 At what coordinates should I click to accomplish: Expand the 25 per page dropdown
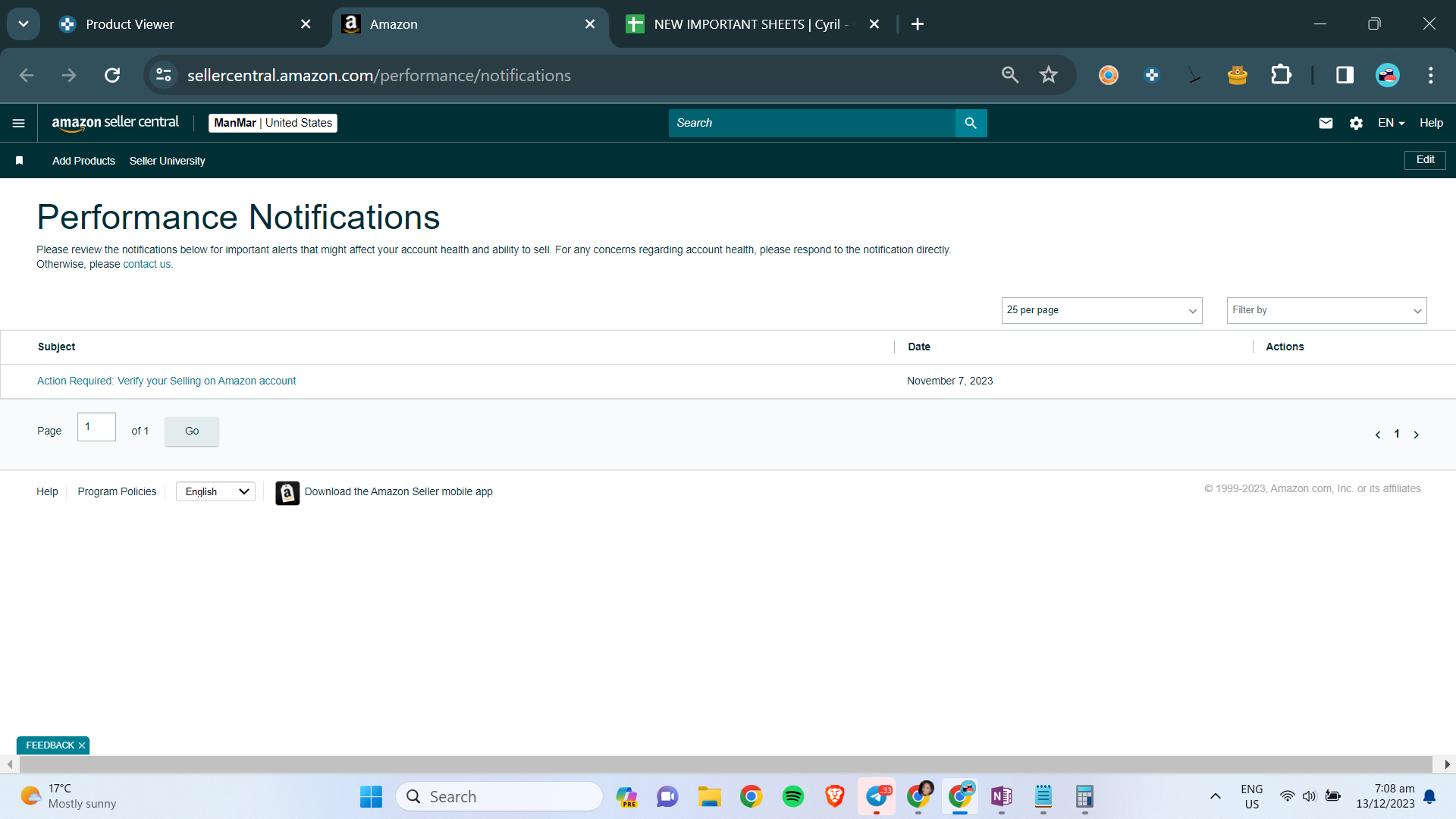click(1102, 310)
